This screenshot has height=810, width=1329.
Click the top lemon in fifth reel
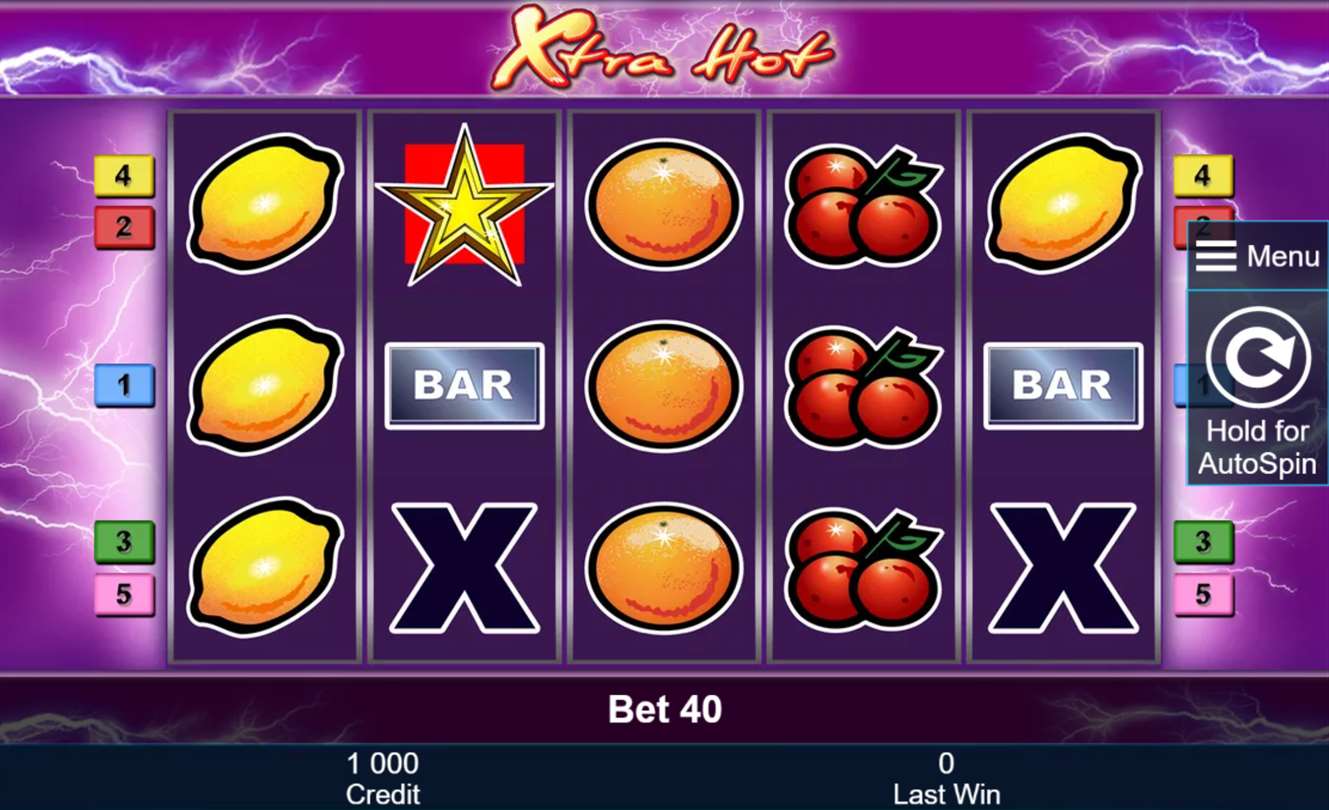pyautogui.click(x=1064, y=204)
